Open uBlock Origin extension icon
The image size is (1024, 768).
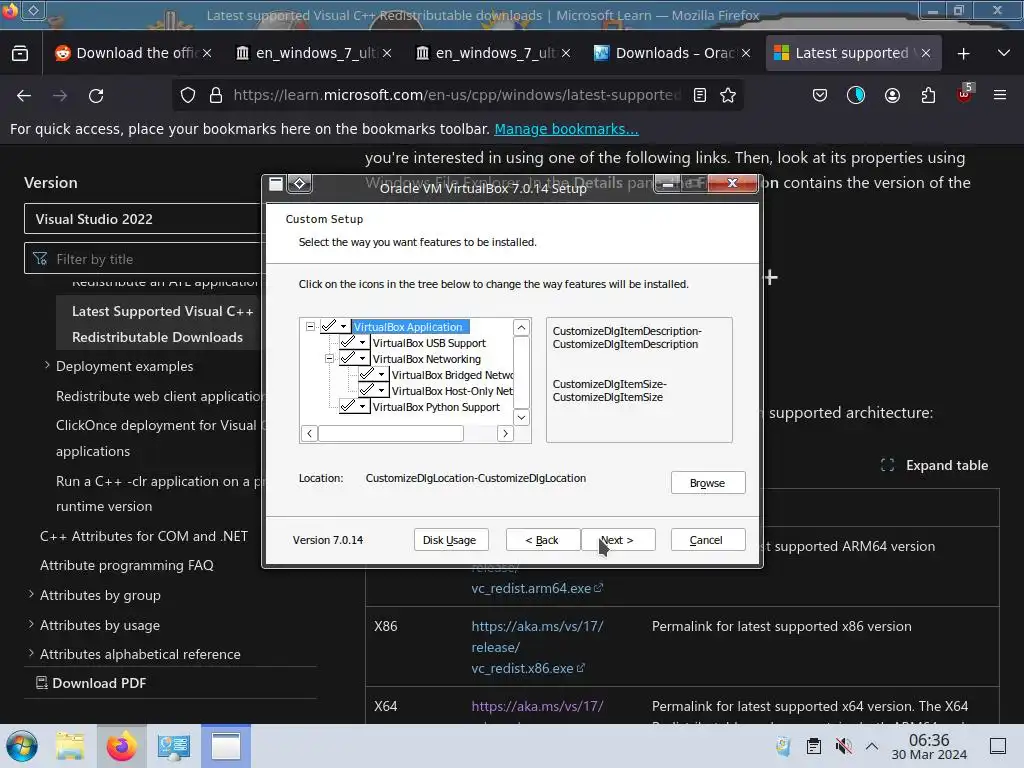click(965, 94)
